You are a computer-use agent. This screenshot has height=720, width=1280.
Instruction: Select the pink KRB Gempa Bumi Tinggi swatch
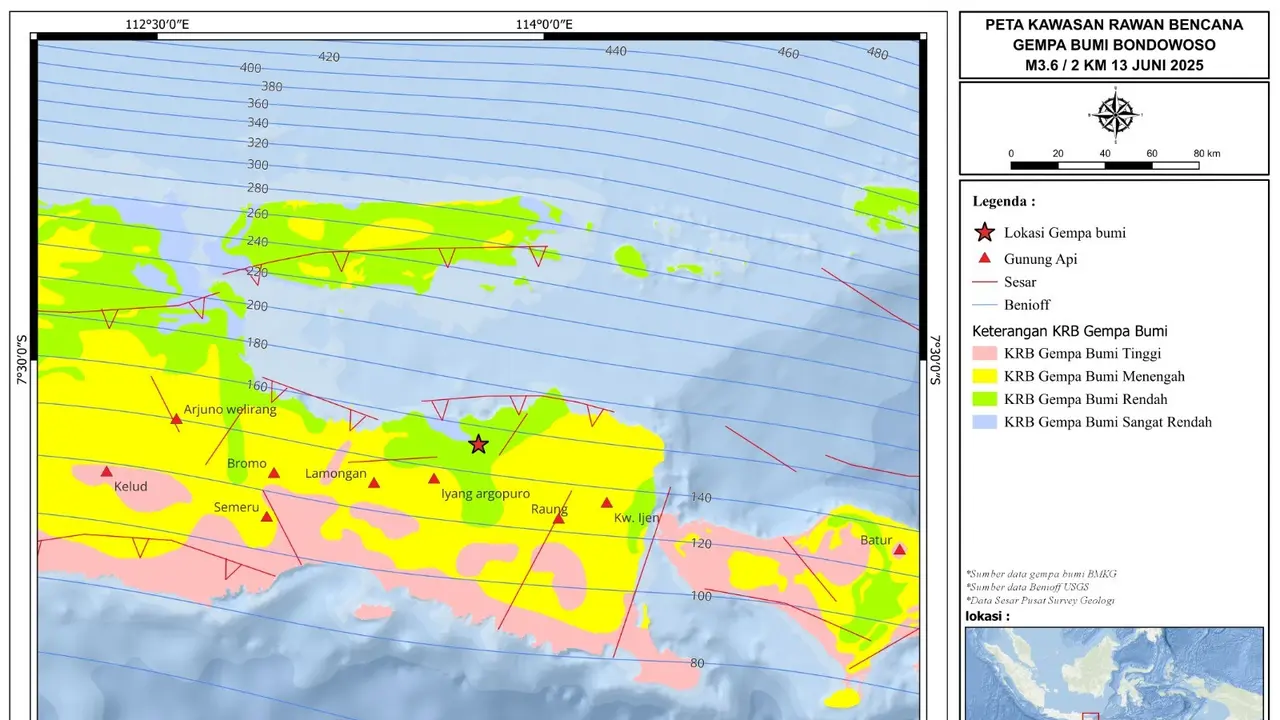tap(985, 354)
